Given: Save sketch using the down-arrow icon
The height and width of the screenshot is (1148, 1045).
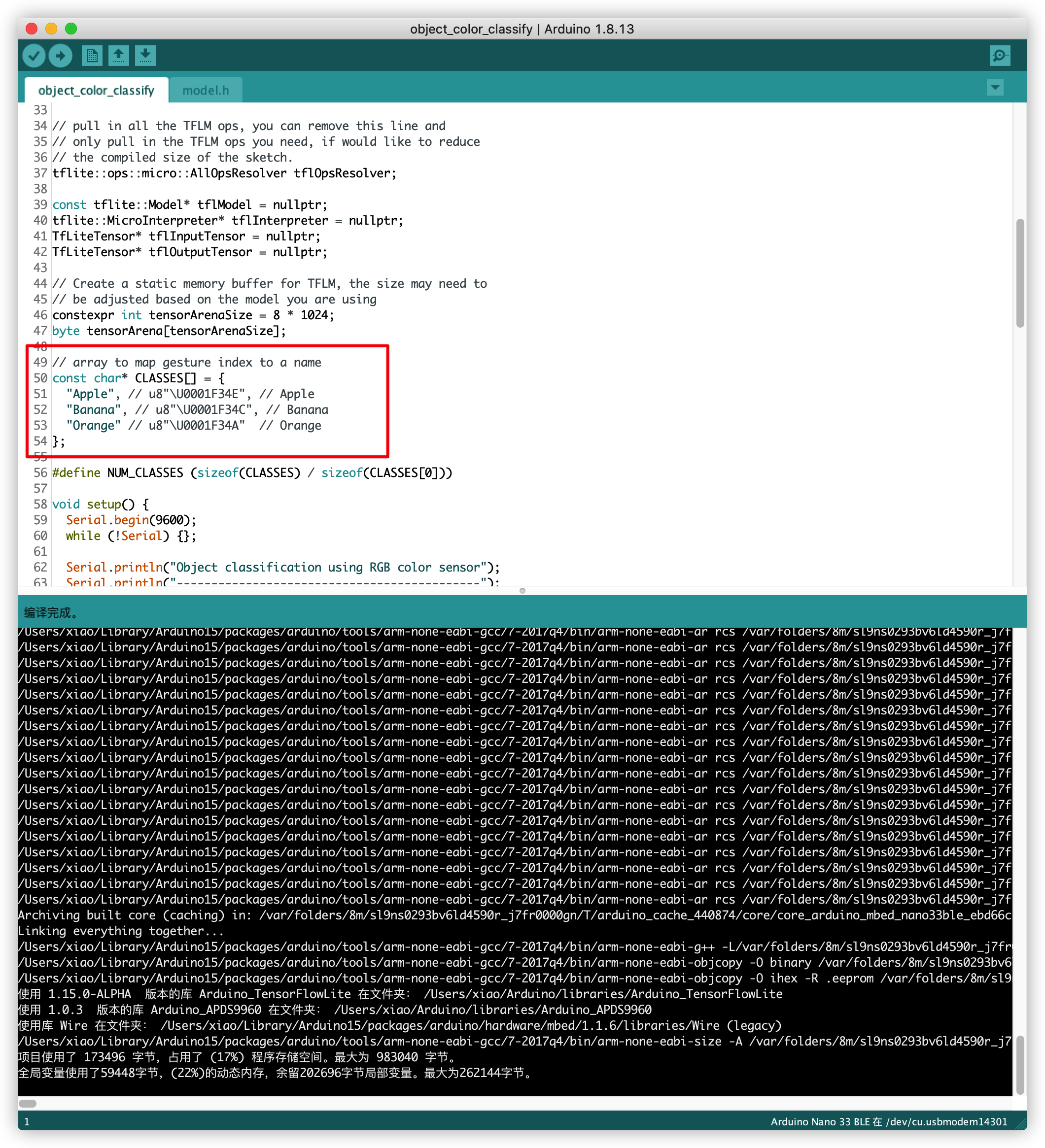Looking at the screenshot, I should pos(145,56).
